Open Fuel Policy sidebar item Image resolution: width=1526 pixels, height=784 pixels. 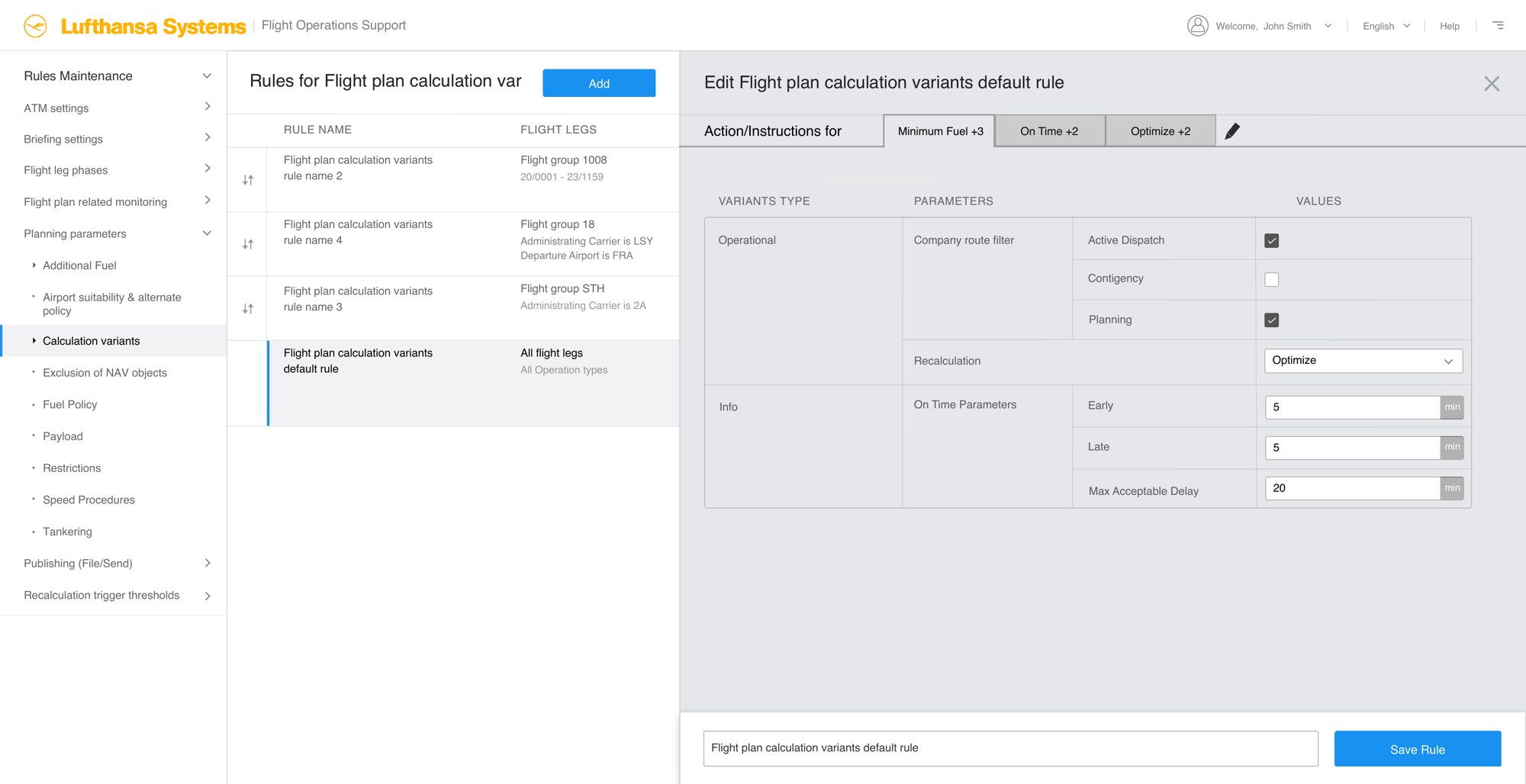pos(70,404)
